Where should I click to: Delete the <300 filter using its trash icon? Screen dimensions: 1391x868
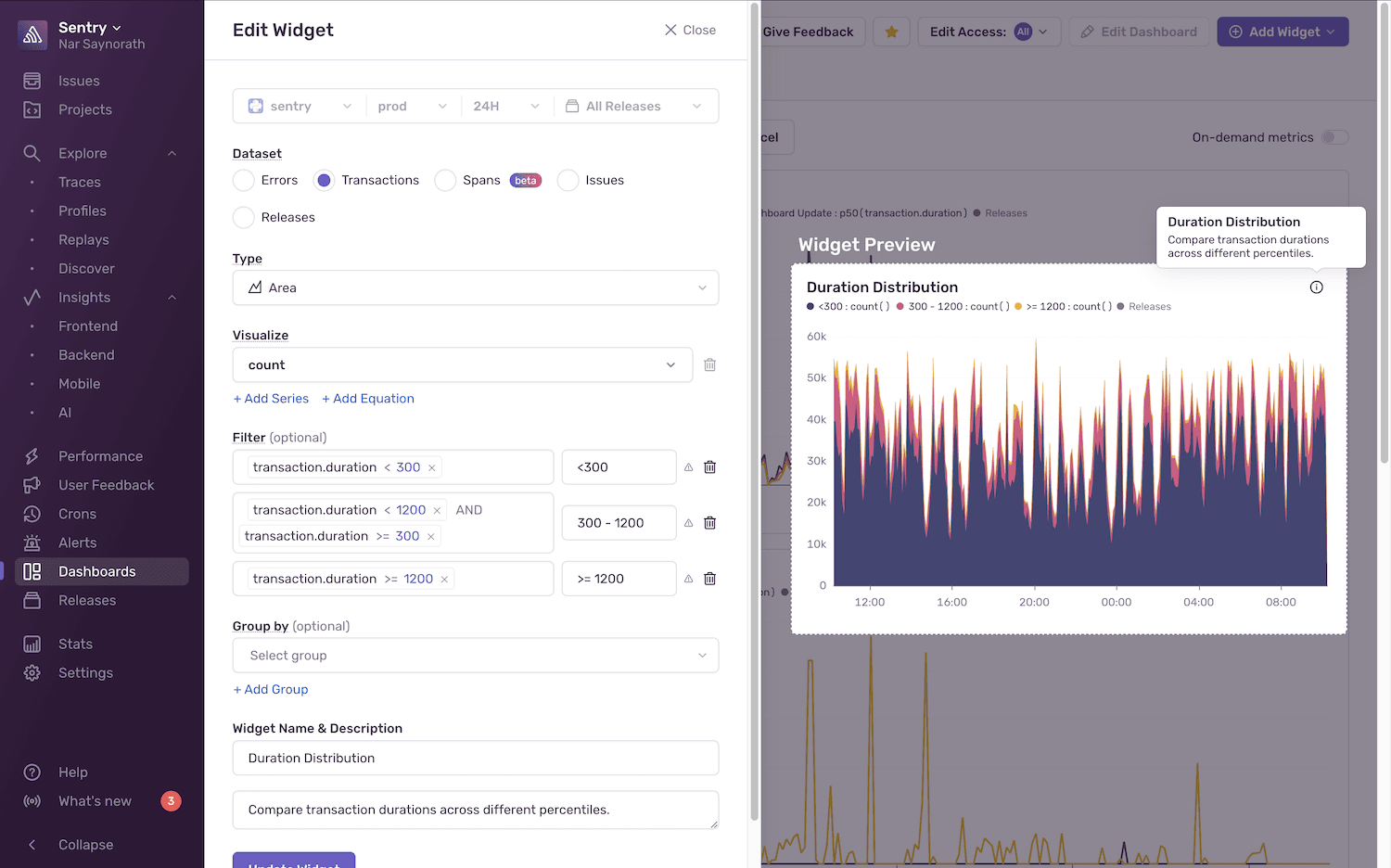(709, 466)
